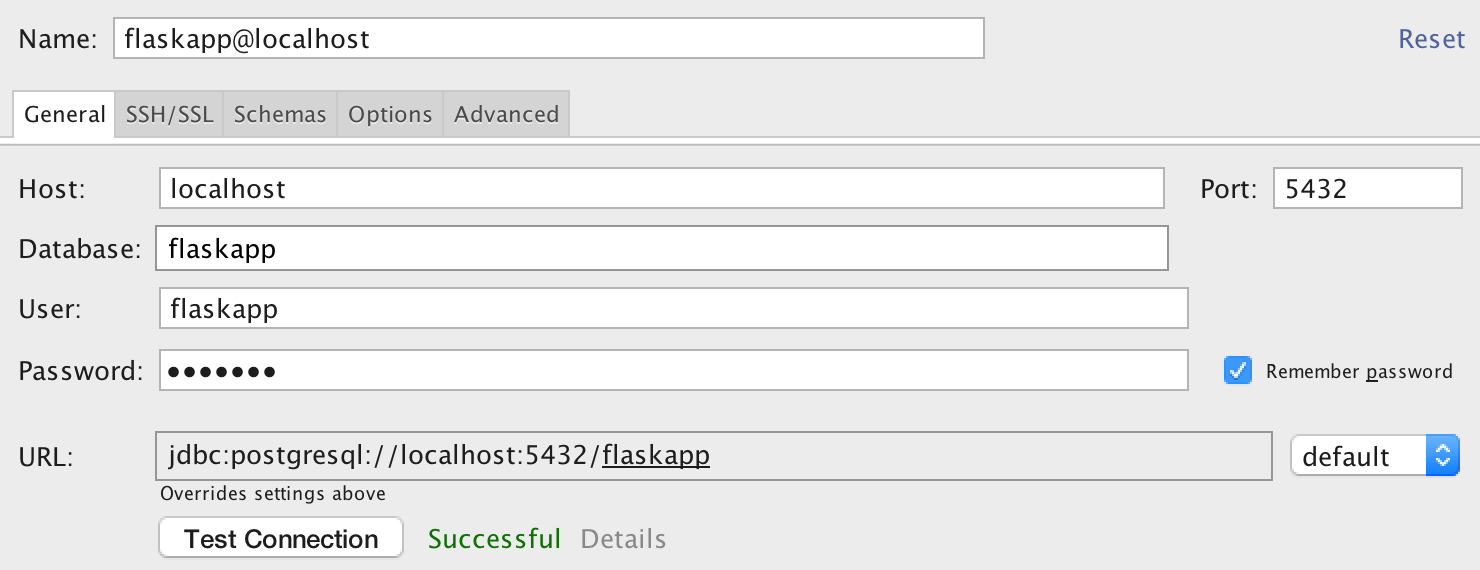Click into the Host field

point(662,188)
